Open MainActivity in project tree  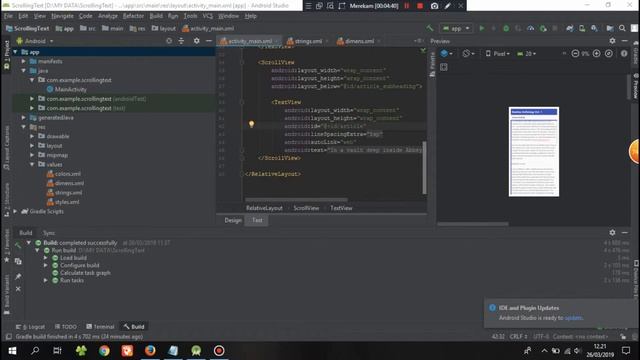pos(67,89)
